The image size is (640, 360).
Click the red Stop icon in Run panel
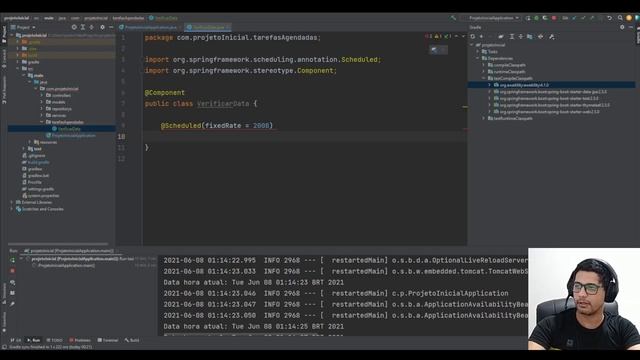pyautogui.click(x=12, y=271)
